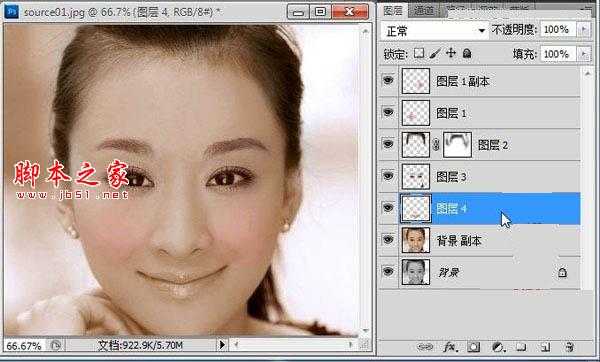Click link layers icon at panel bottom

pos(425,347)
